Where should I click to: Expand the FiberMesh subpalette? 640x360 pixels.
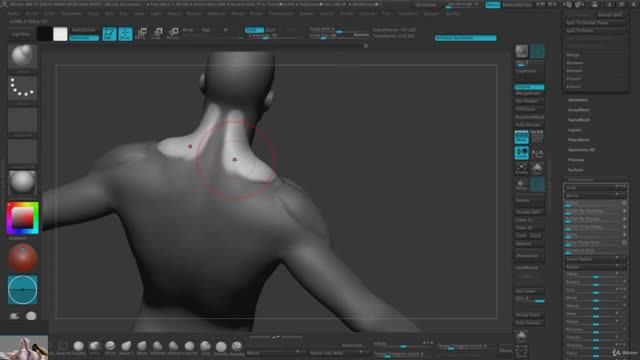tap(578, 140)
